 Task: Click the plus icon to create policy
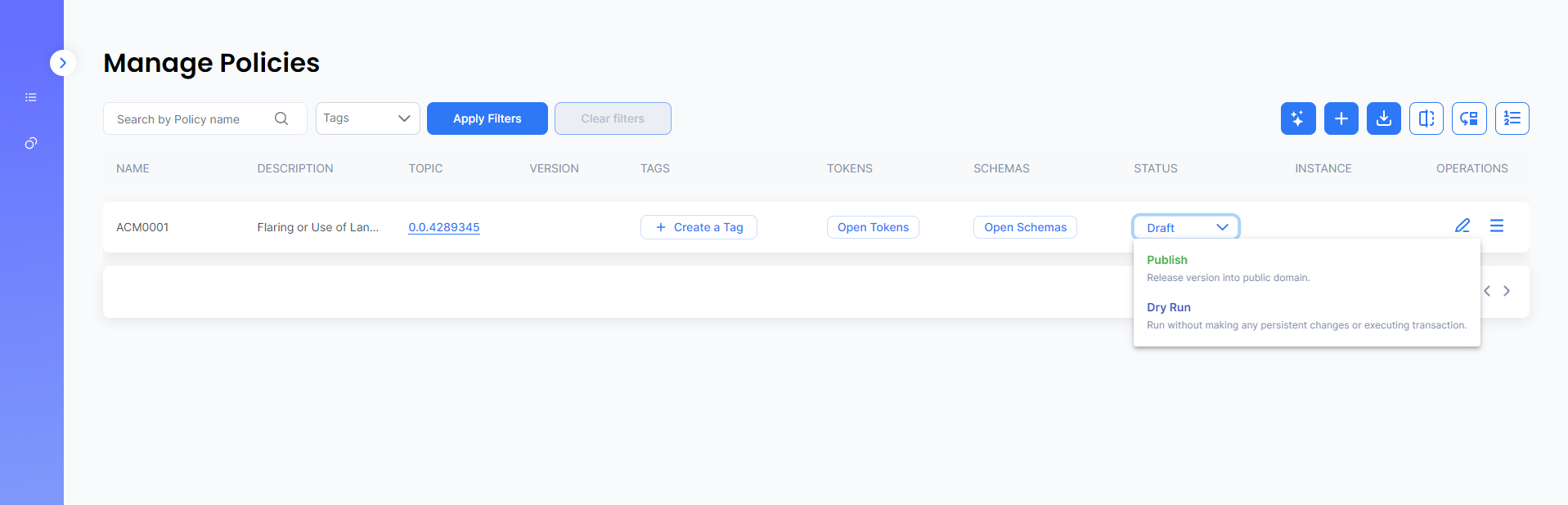click(1341, 118)
